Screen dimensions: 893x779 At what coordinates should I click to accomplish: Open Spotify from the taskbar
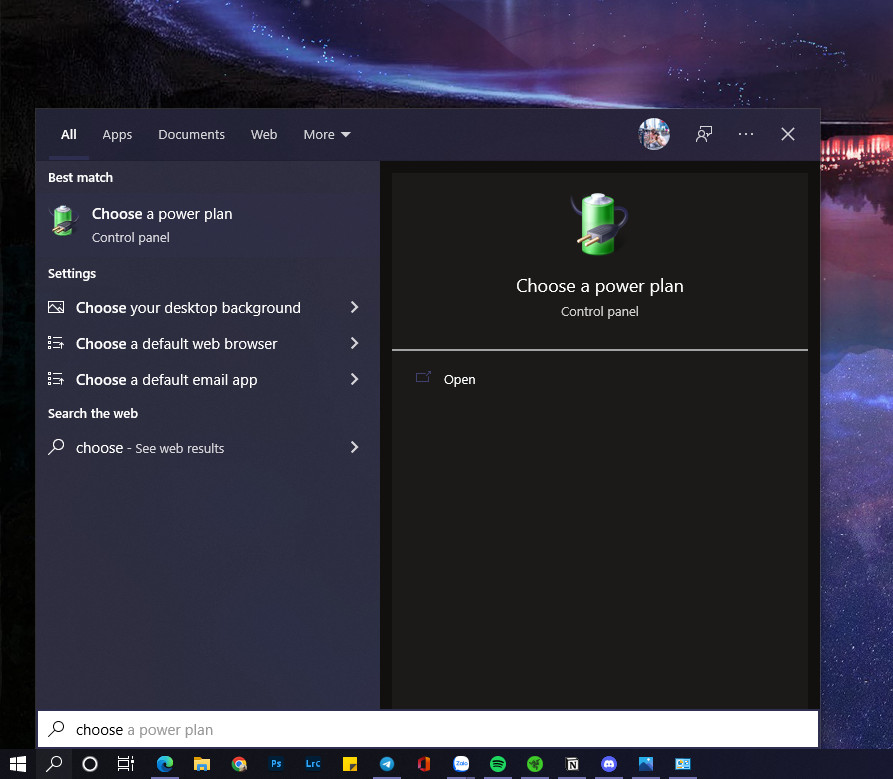[498, 764]
